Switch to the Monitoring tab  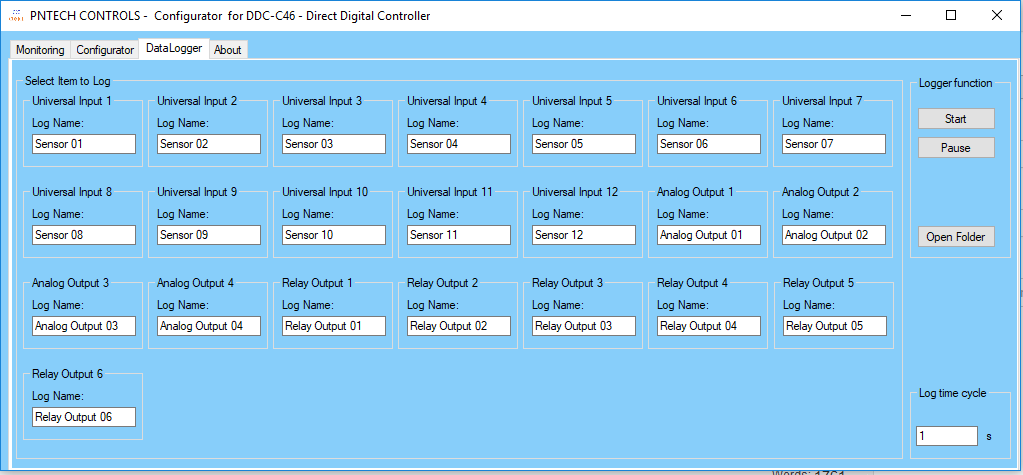tap(40, 50)
